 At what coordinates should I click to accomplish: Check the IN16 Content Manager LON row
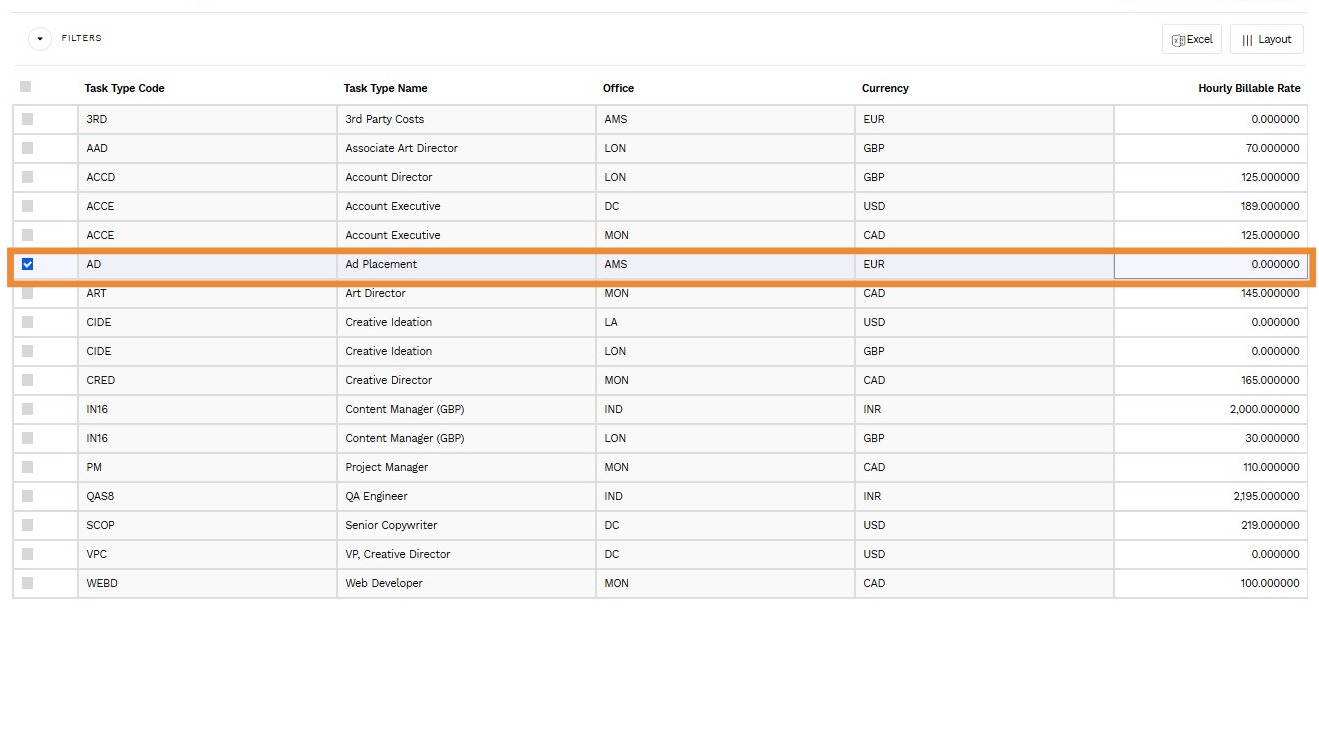[27, 438]
